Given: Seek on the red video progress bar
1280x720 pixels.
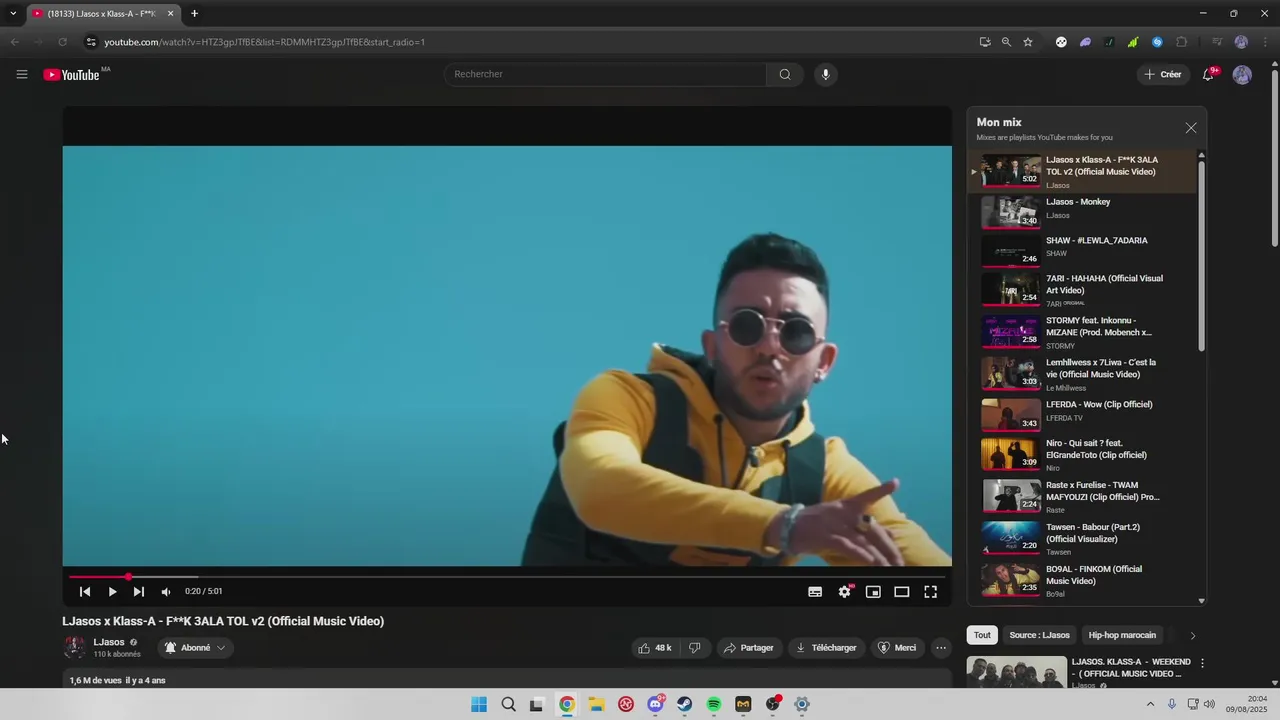Looking at the screenshot, I should [x=507, y=577].
